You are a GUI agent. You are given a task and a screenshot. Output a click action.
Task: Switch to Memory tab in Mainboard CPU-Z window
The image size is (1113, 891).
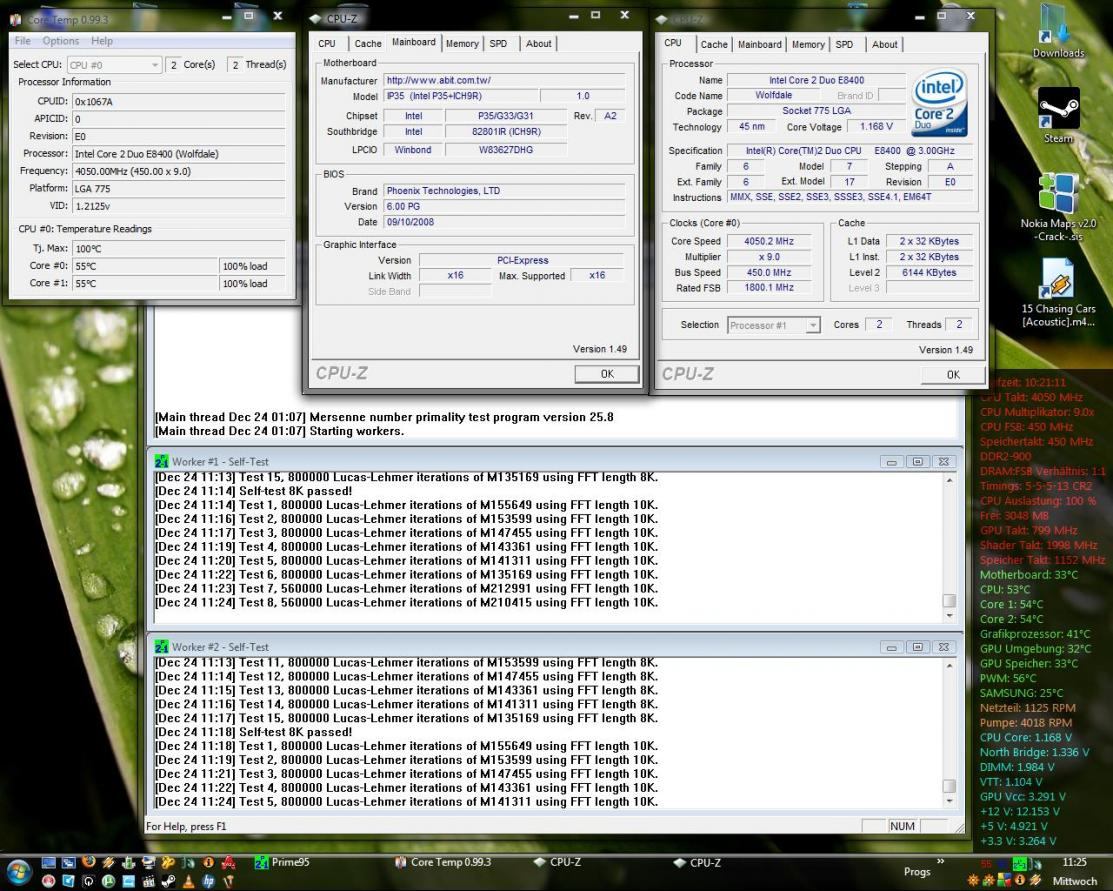pos(462,44)
